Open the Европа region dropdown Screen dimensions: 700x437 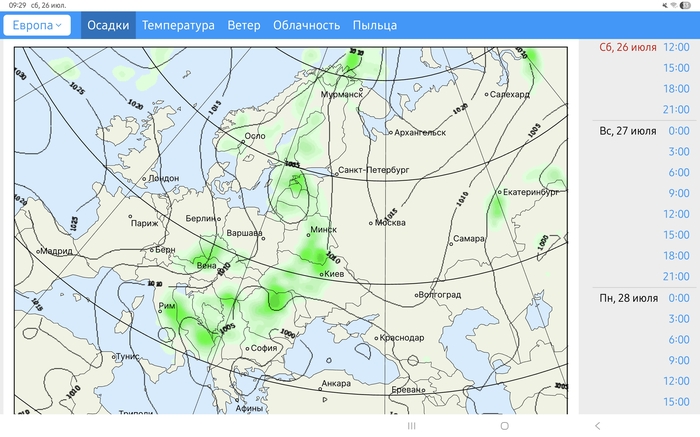(x=37, y=25)
